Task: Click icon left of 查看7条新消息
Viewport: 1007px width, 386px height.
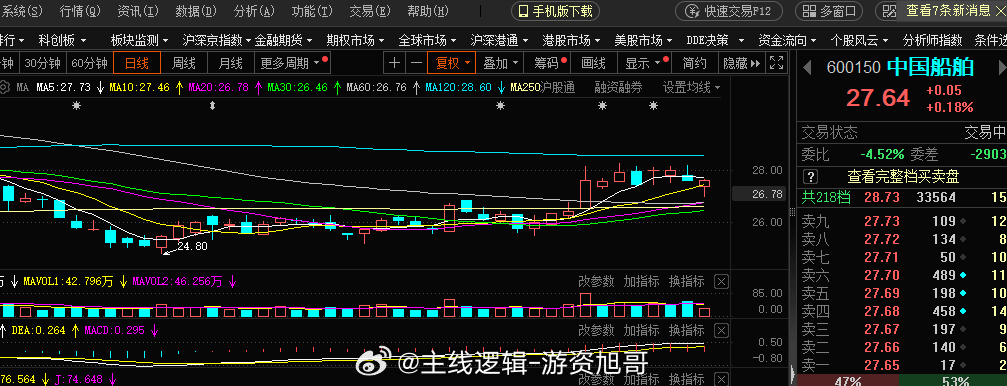Action: pyautogui.click(x=889, y=11)
